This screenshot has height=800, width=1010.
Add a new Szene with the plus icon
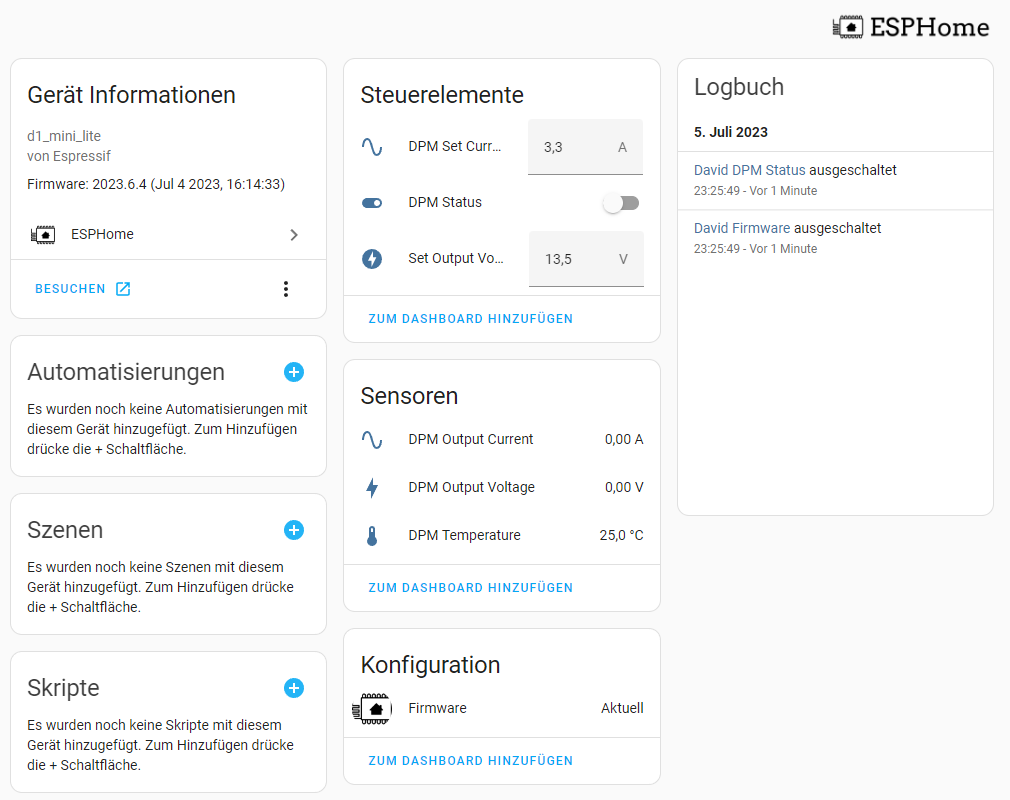pos(294,529)
